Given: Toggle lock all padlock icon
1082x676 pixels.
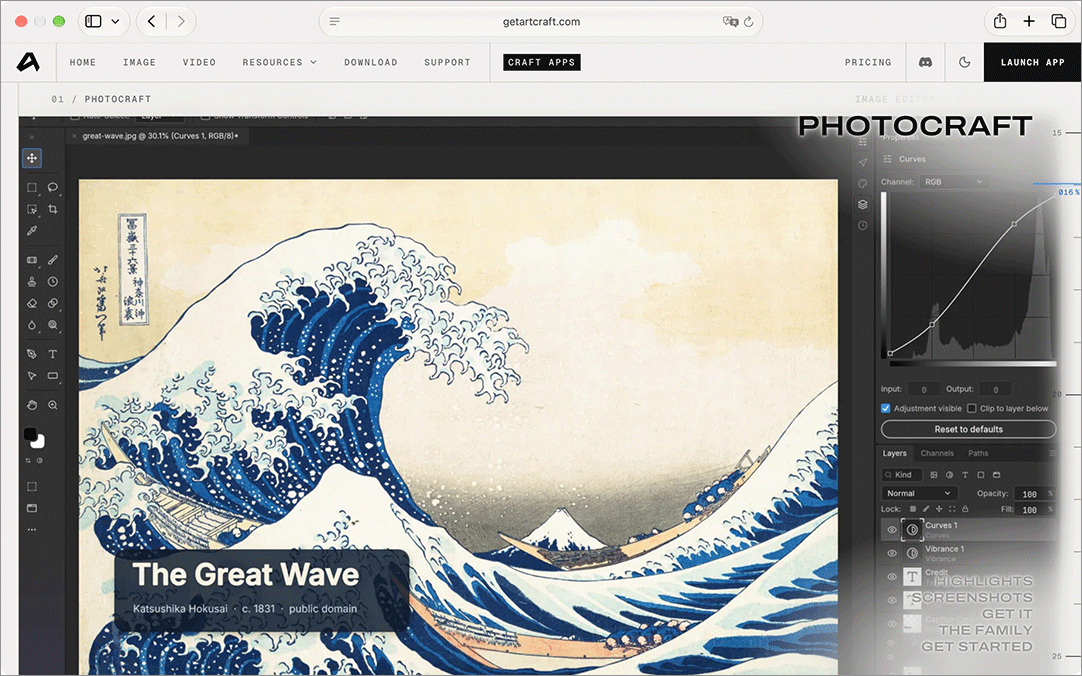Looking at the screenshot, I should coord(965,509).
